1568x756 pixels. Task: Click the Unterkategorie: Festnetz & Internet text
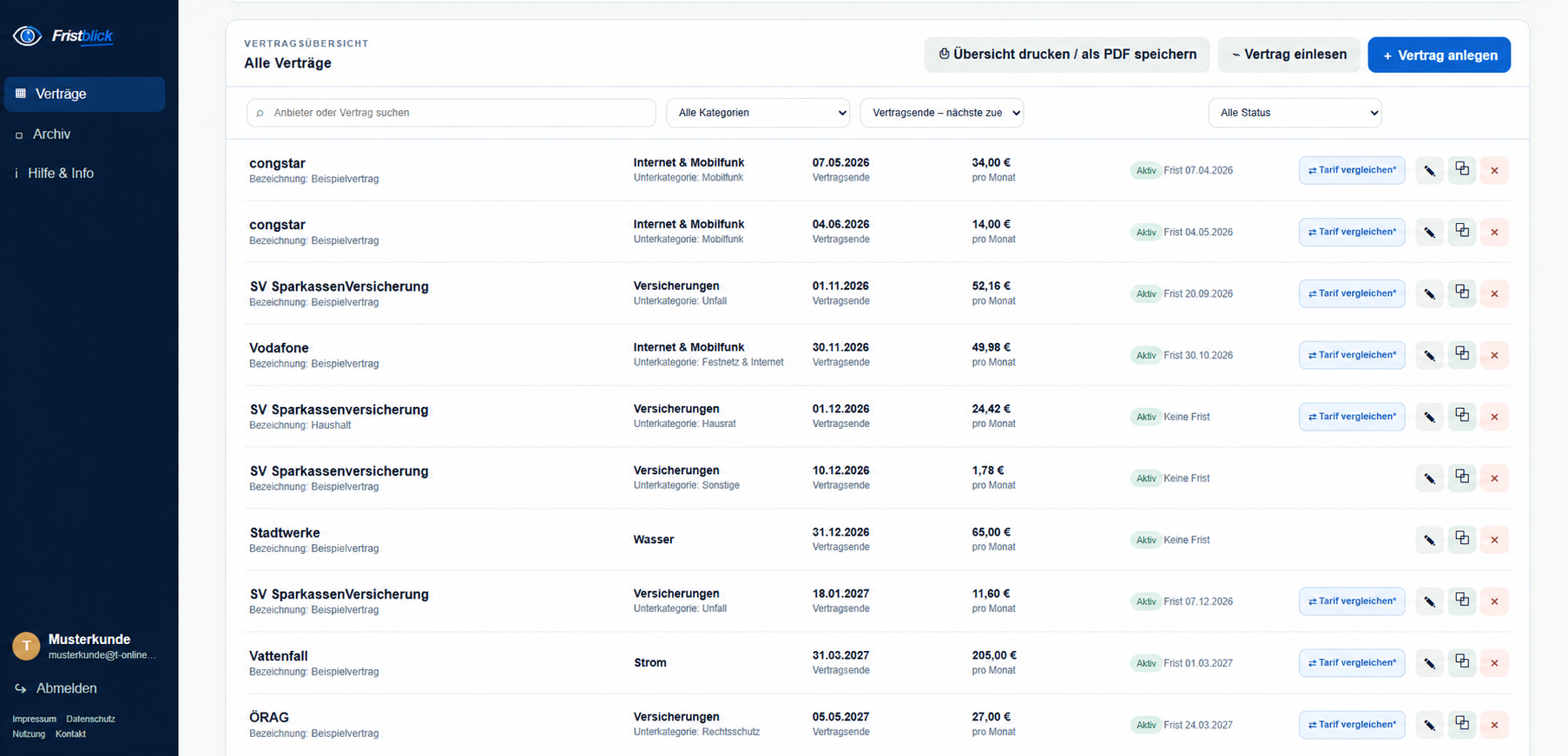tap(708, 362)
